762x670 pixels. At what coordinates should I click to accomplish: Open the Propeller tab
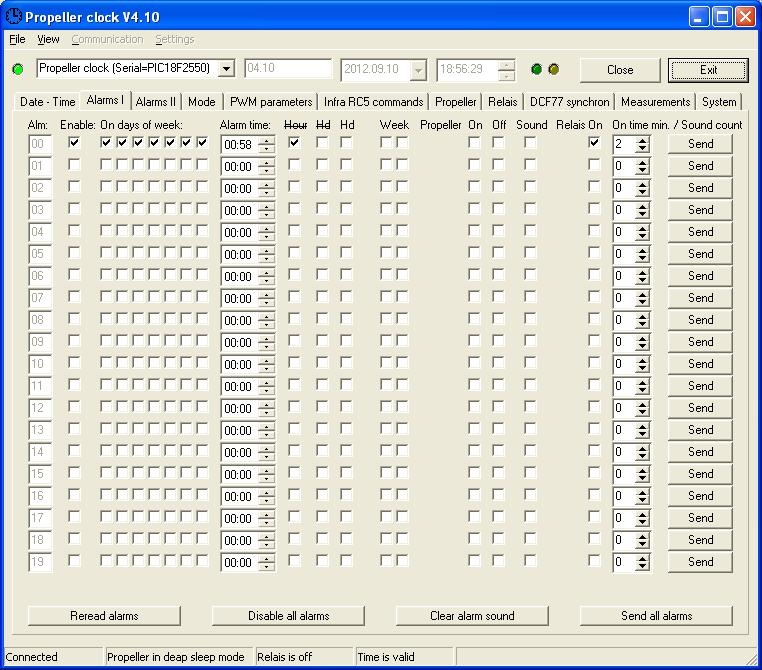[x=455, y=102]
